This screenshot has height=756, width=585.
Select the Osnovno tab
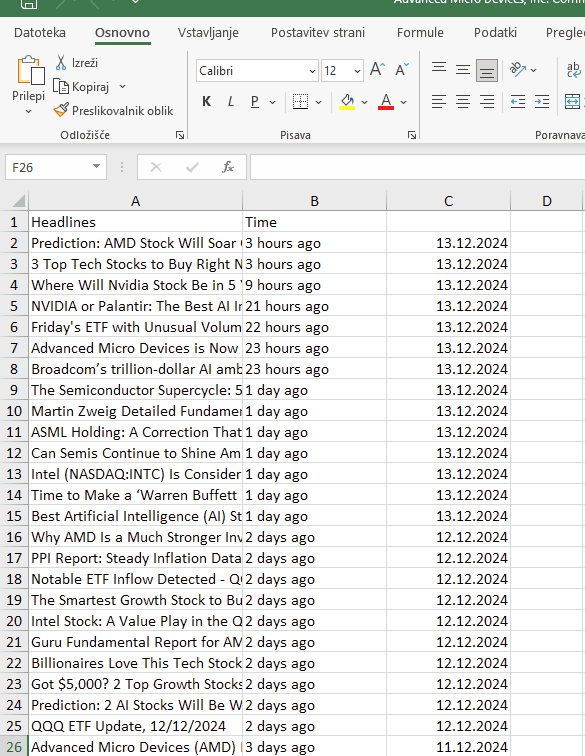tap(122, 33)
